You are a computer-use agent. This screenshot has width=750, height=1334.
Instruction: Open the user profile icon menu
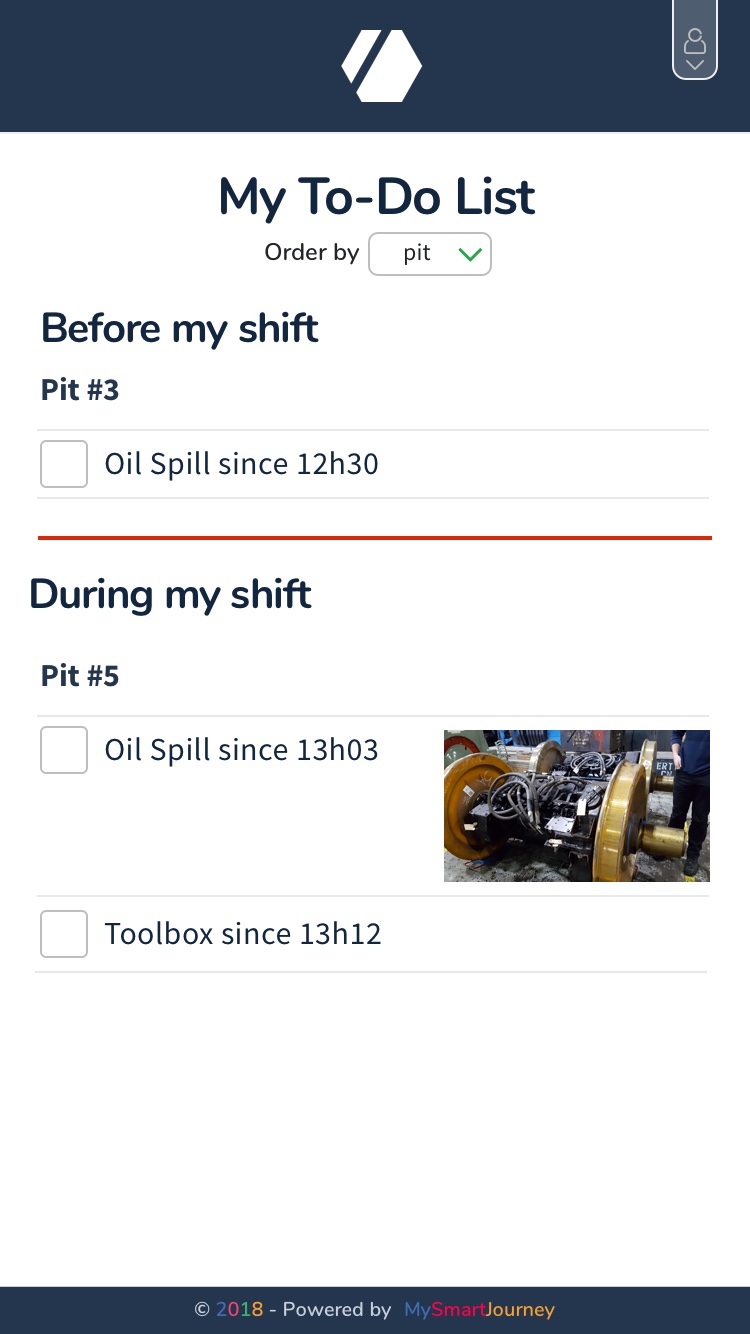[695, 42]
